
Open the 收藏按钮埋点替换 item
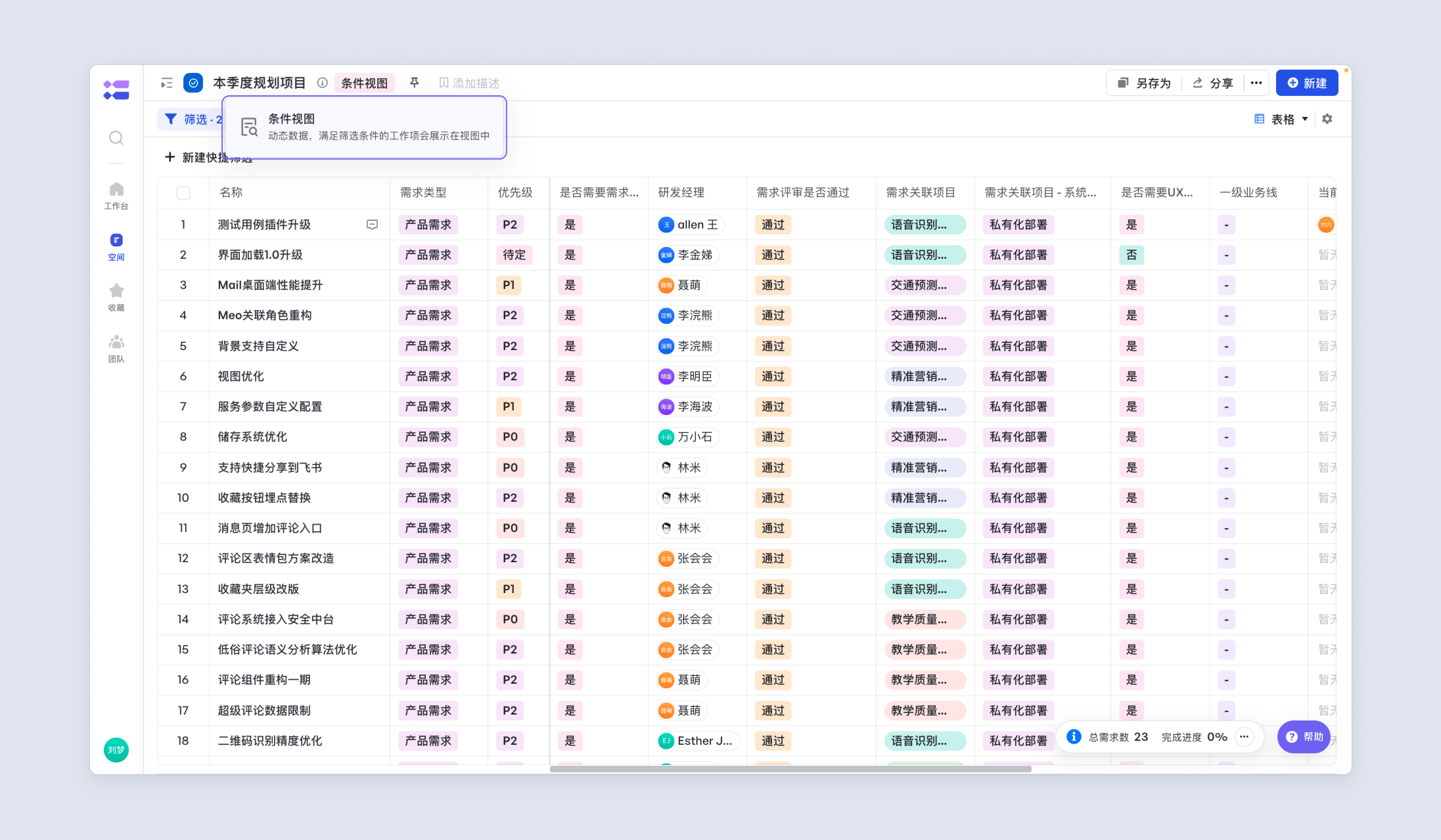264,498
